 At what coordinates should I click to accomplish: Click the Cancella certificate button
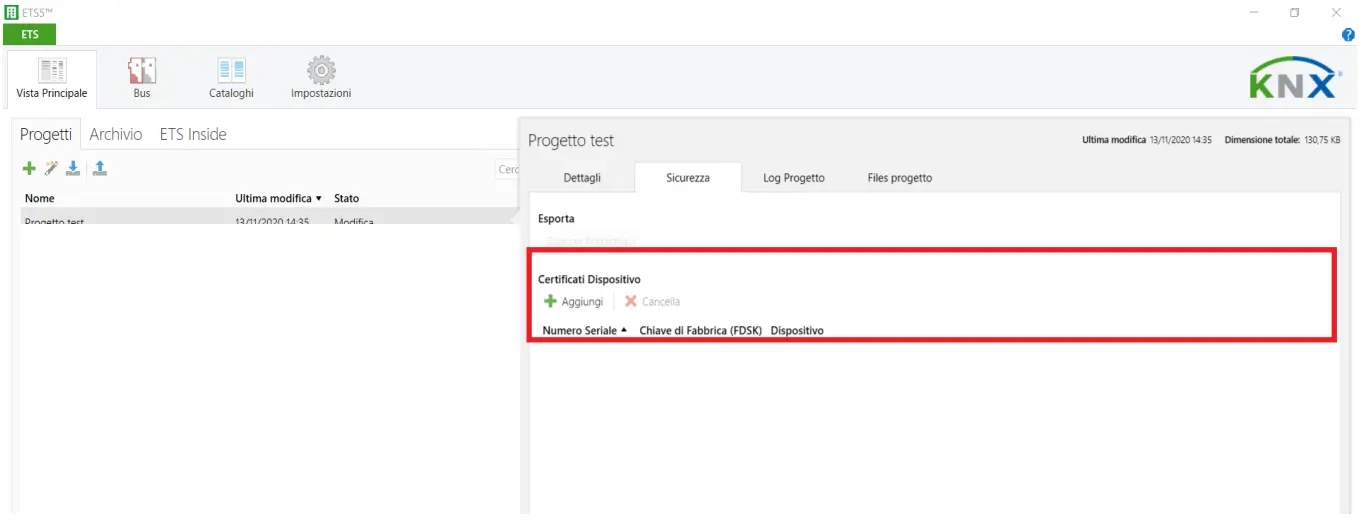coord(652,301)
